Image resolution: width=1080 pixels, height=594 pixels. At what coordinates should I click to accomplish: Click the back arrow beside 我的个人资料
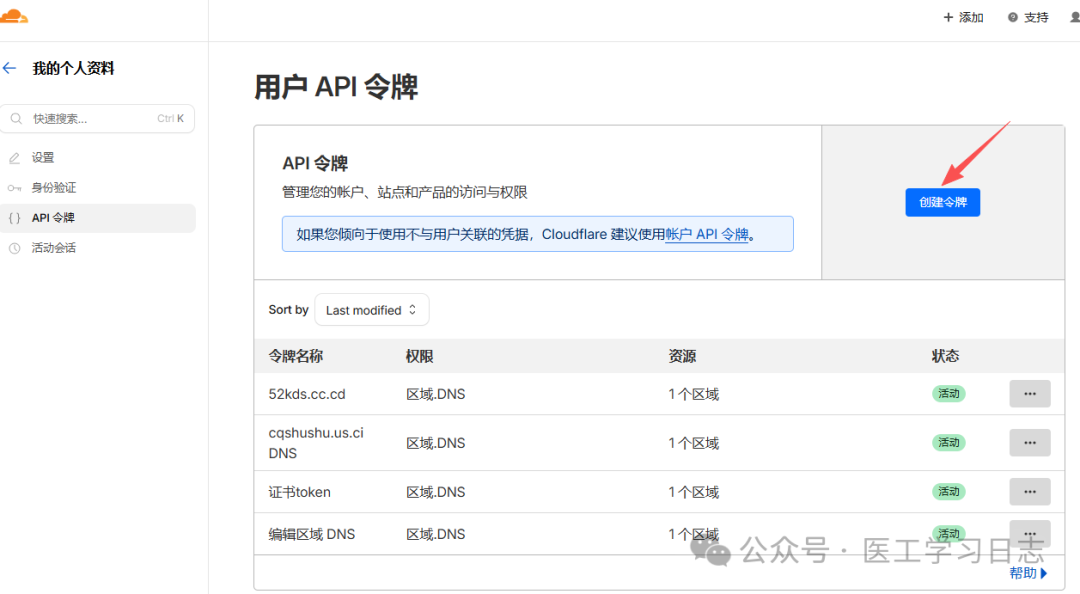pos(10,68)
